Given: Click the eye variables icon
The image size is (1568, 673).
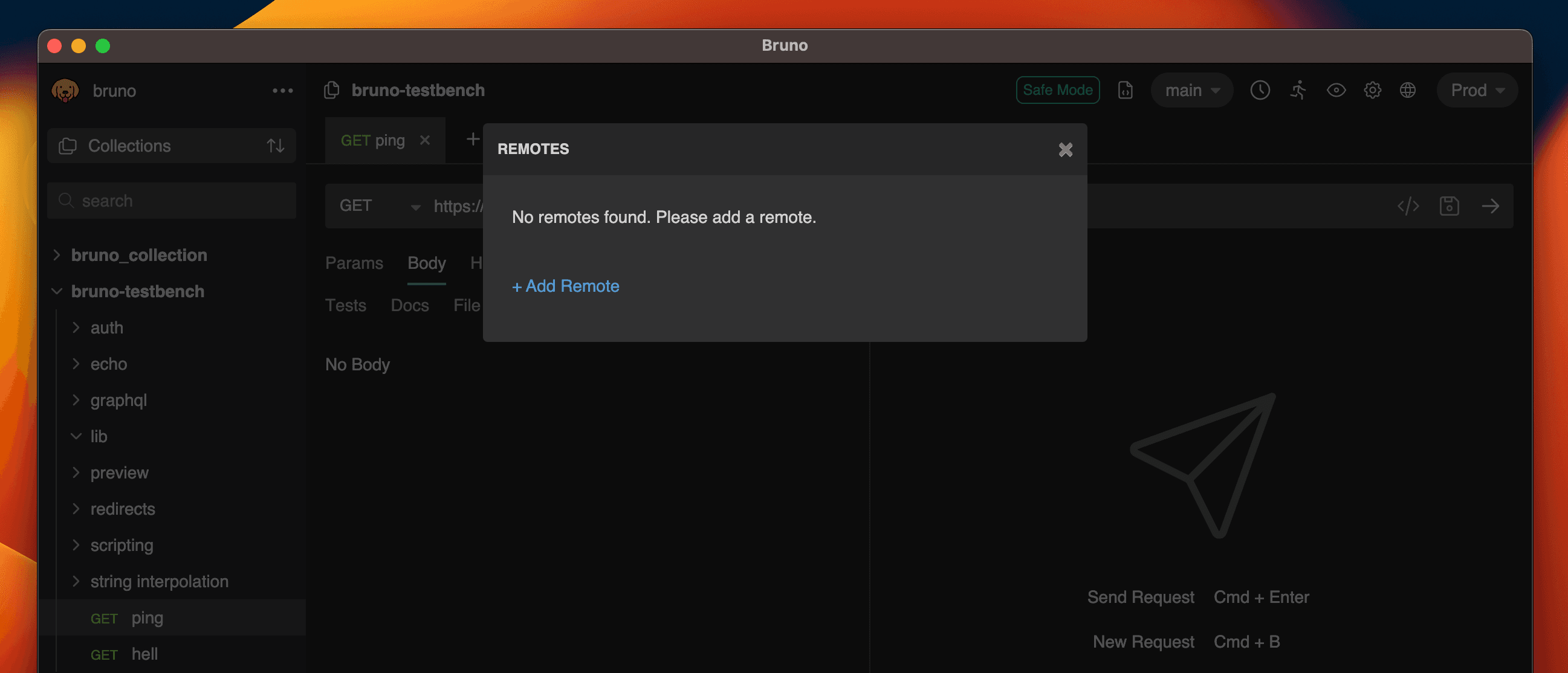Looking at the screenshot, I should pyautogui.click(x=1335, y=90).
